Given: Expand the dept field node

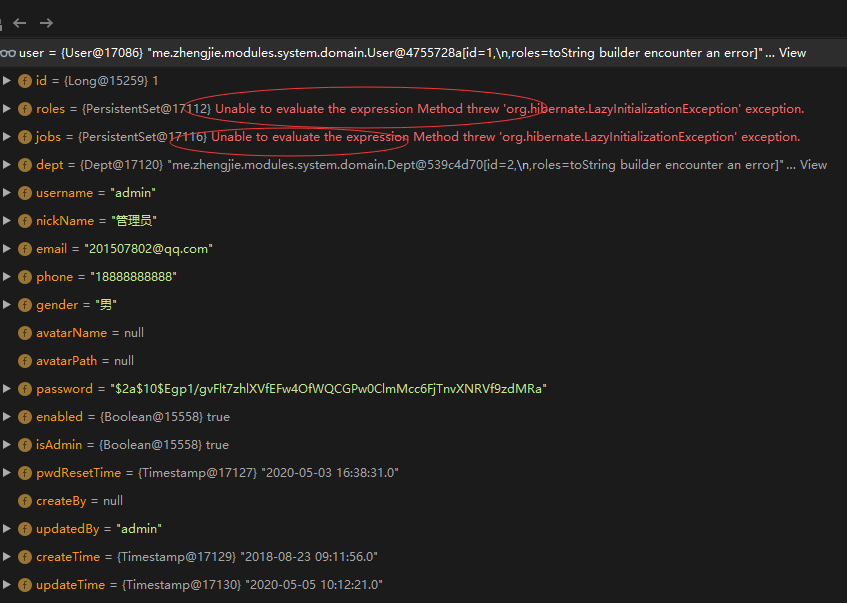Looking at the screenshot, I should (x=6, y=165).
